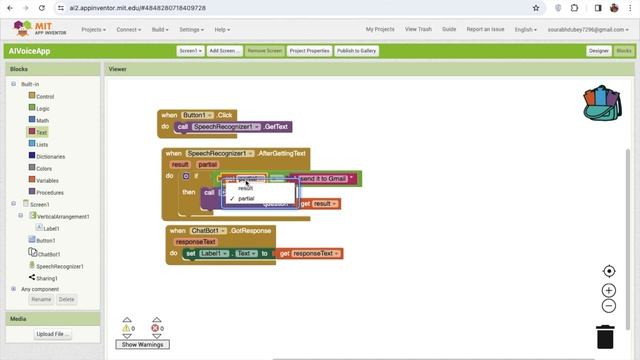Open the View Trash link
640x360 pixels.
(x=418, y=29)
